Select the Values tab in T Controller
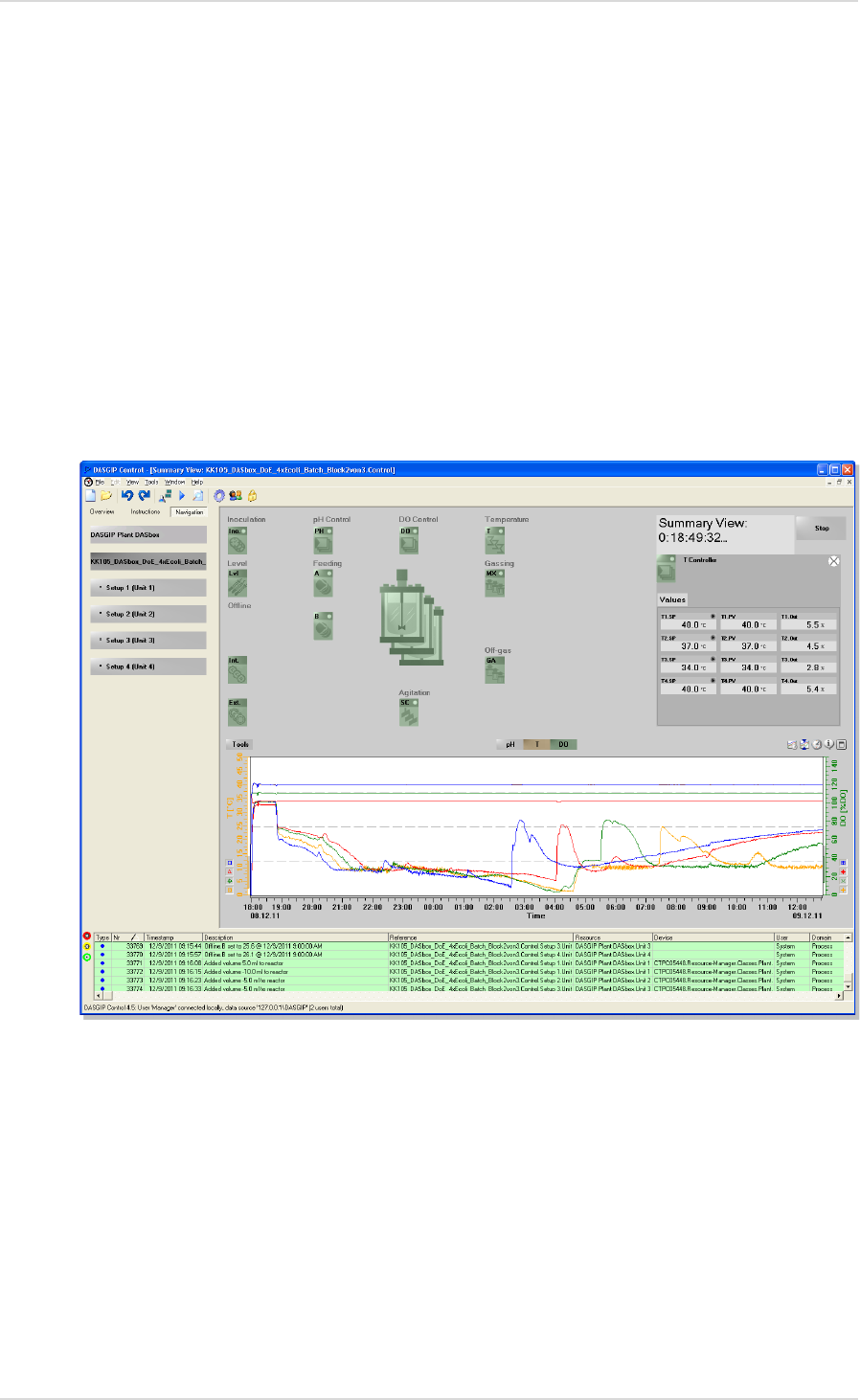860x1400 pixels. [672, 599]
